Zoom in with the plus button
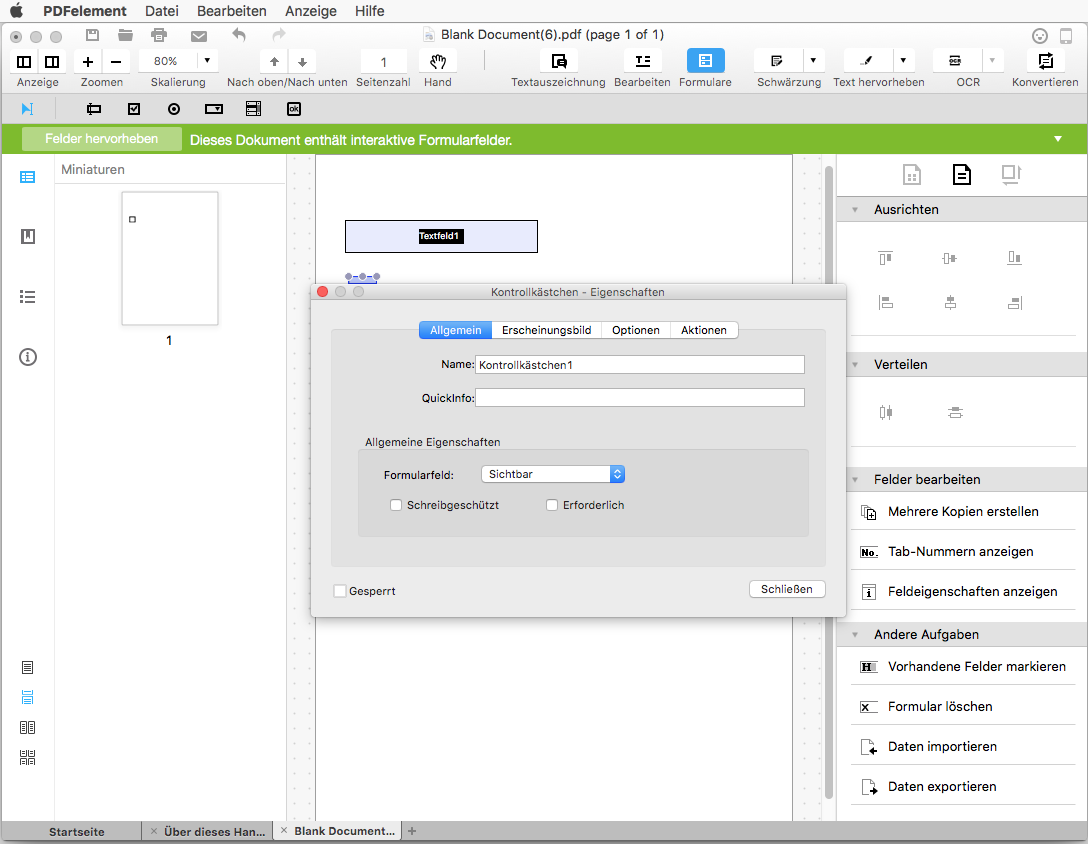 point(87,62)
